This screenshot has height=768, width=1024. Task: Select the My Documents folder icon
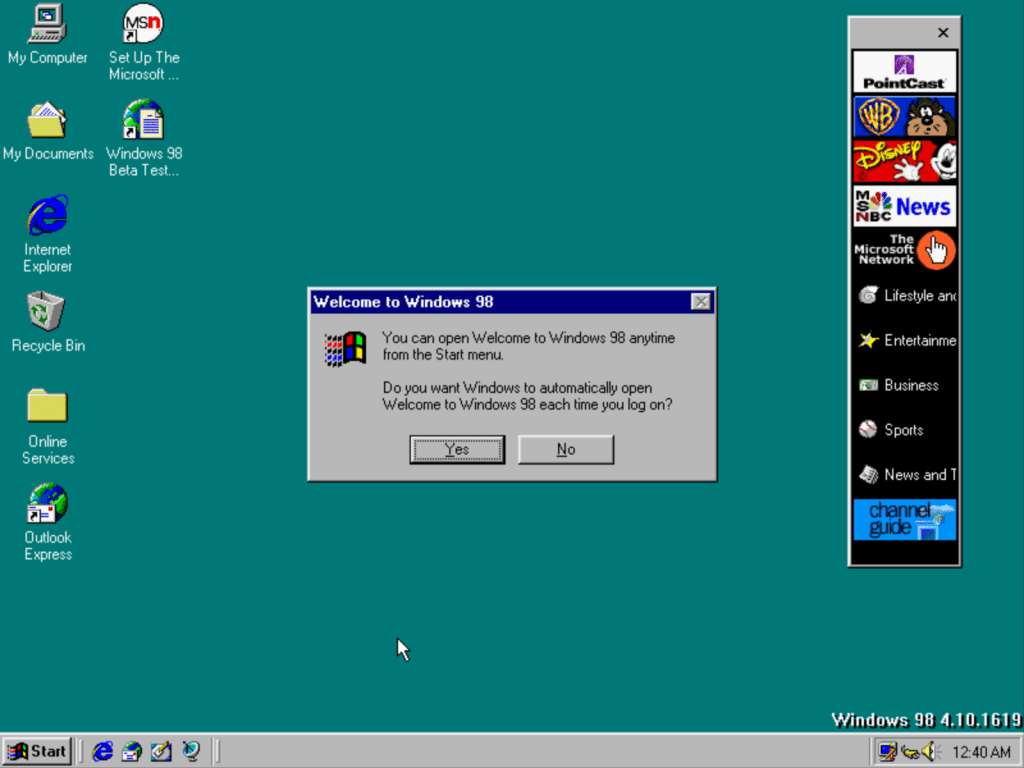(47, 121)
